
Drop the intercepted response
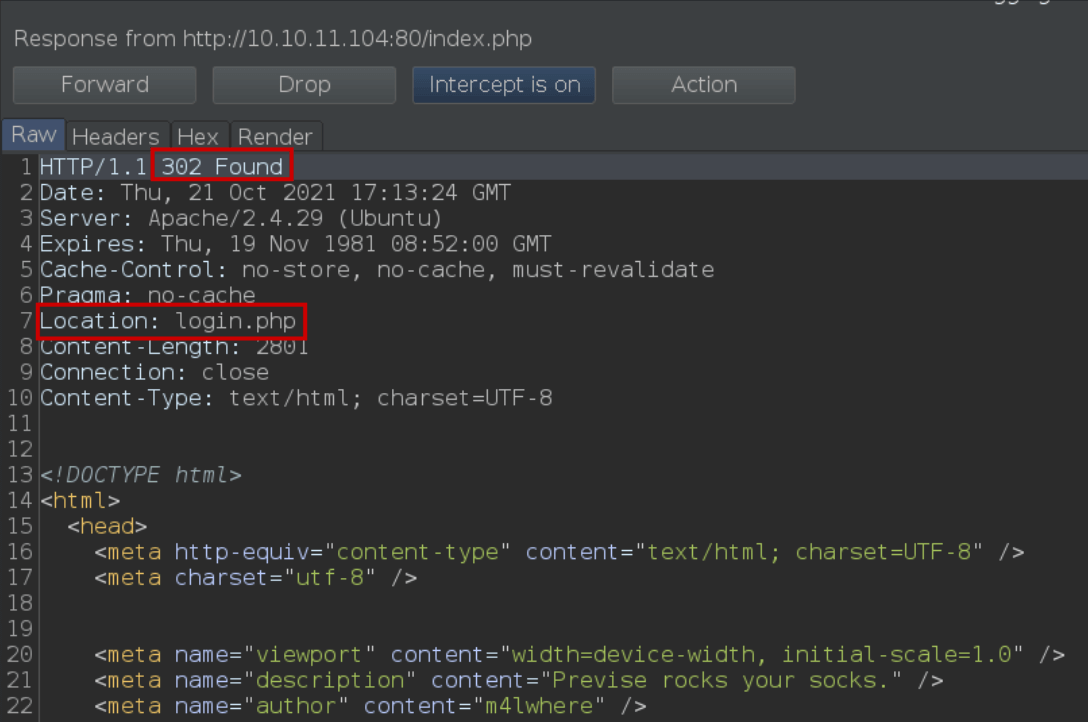304,85
